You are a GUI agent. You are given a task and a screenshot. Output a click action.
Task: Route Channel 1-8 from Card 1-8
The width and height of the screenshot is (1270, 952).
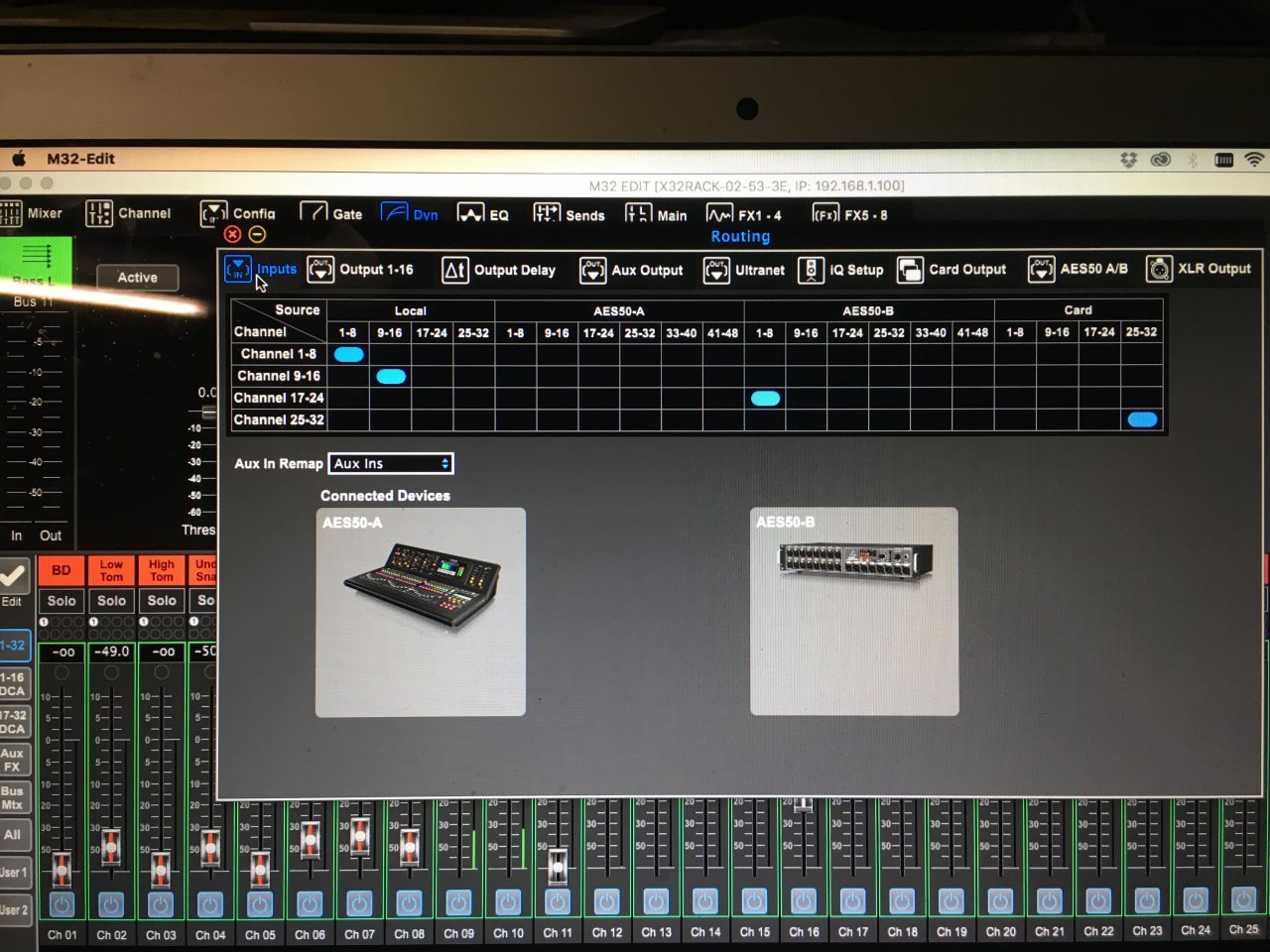point(1015,354)
